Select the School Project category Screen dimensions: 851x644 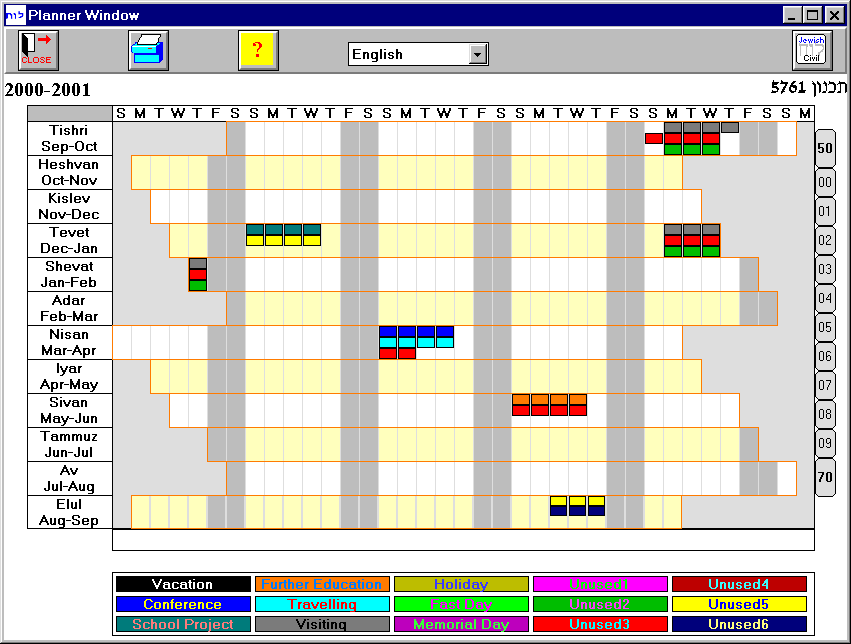183,624
